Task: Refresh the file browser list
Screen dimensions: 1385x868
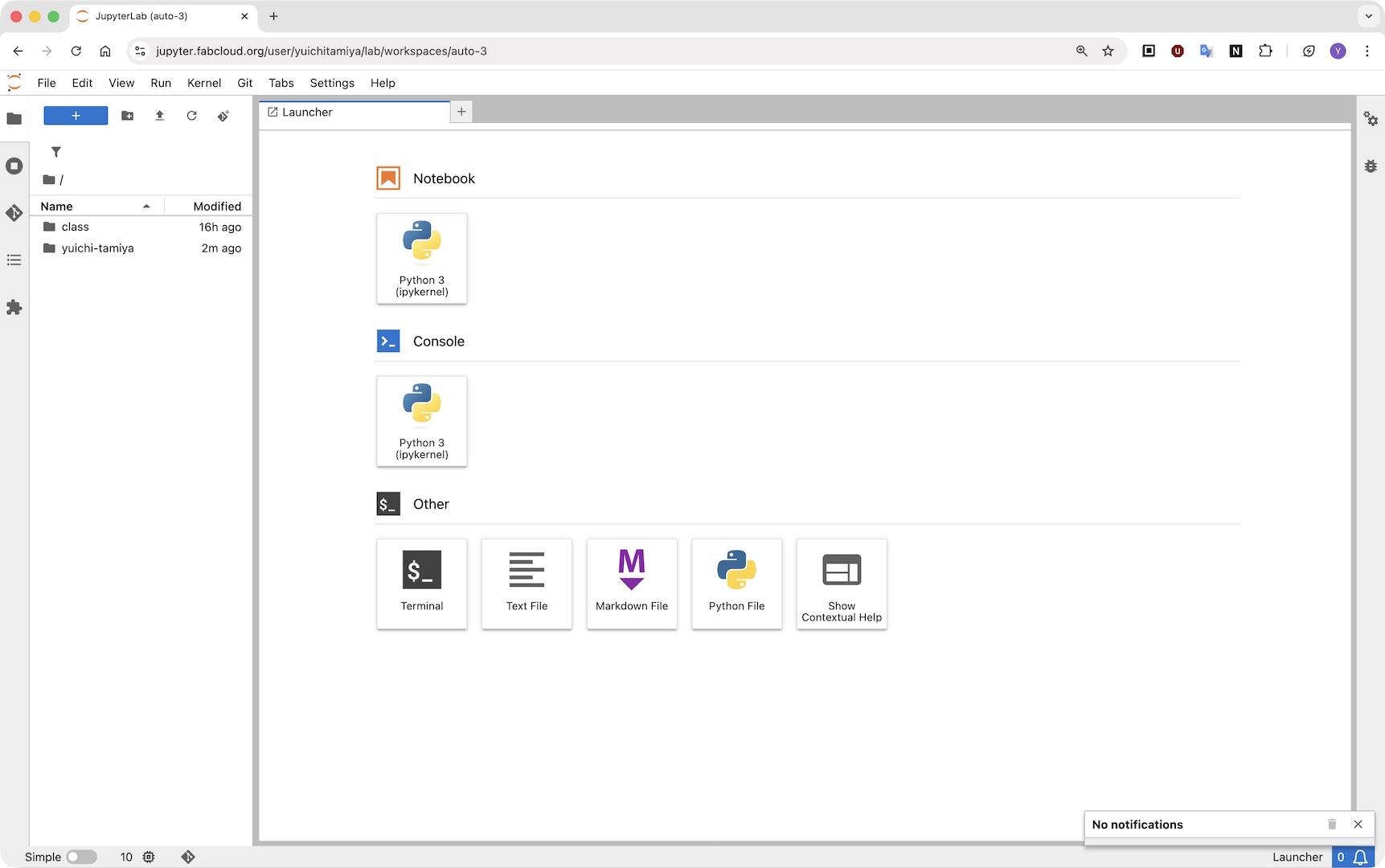Action: click(191, 116)
